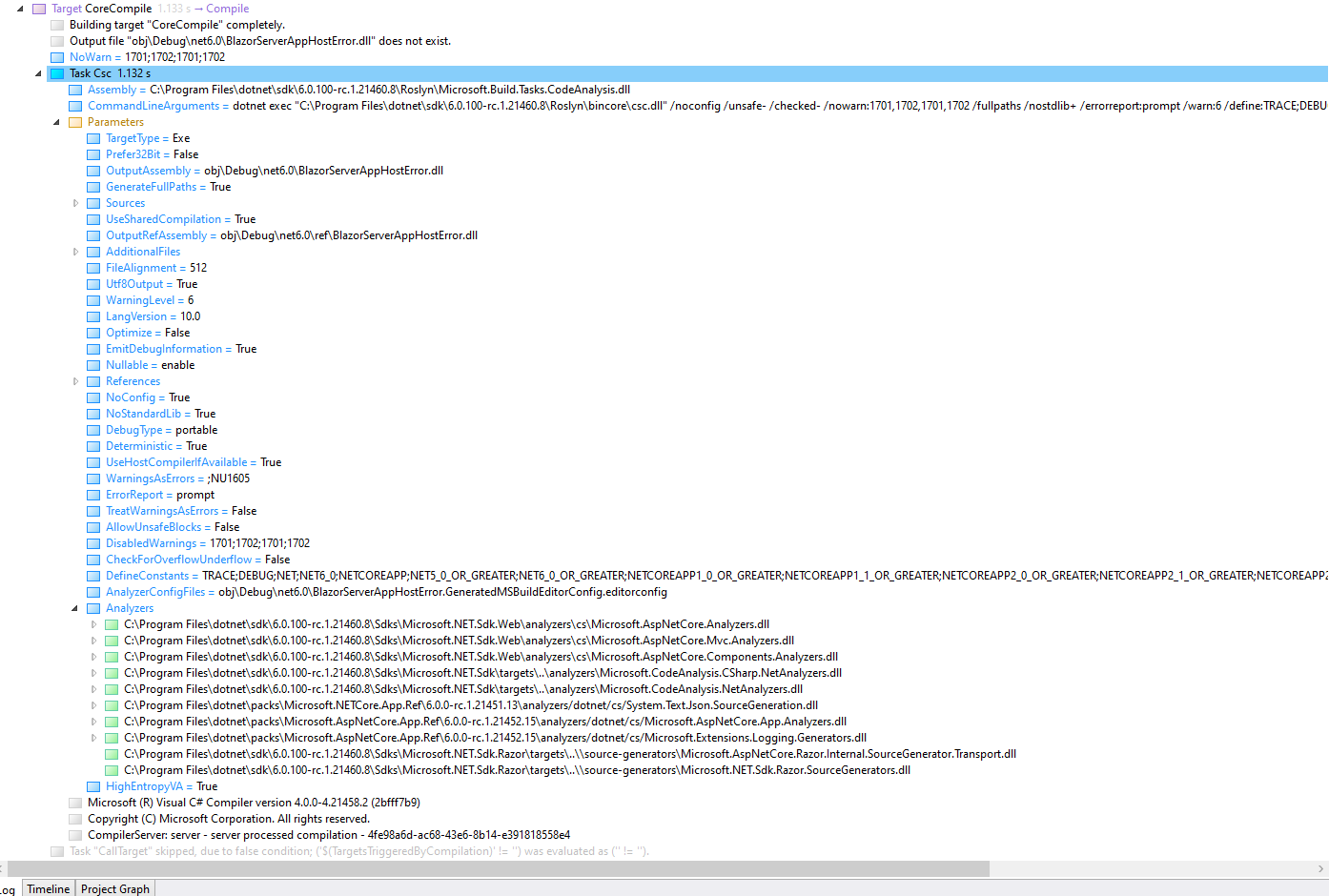This screenshot has width=1329, height=896.
Task: Click the NoWarn item icon
Action: (57, 56)
